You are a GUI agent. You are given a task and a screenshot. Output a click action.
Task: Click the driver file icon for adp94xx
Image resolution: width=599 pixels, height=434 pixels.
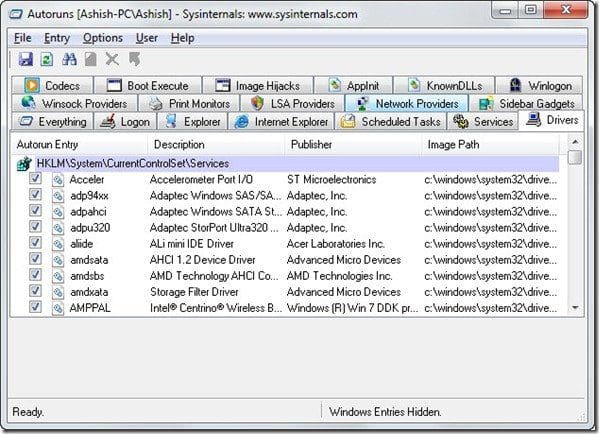pyautogui.click(x=58, y=196)
